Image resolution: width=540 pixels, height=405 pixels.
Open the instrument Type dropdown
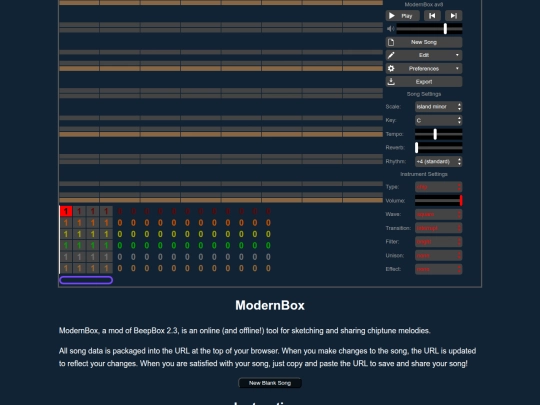coord(438,187)
